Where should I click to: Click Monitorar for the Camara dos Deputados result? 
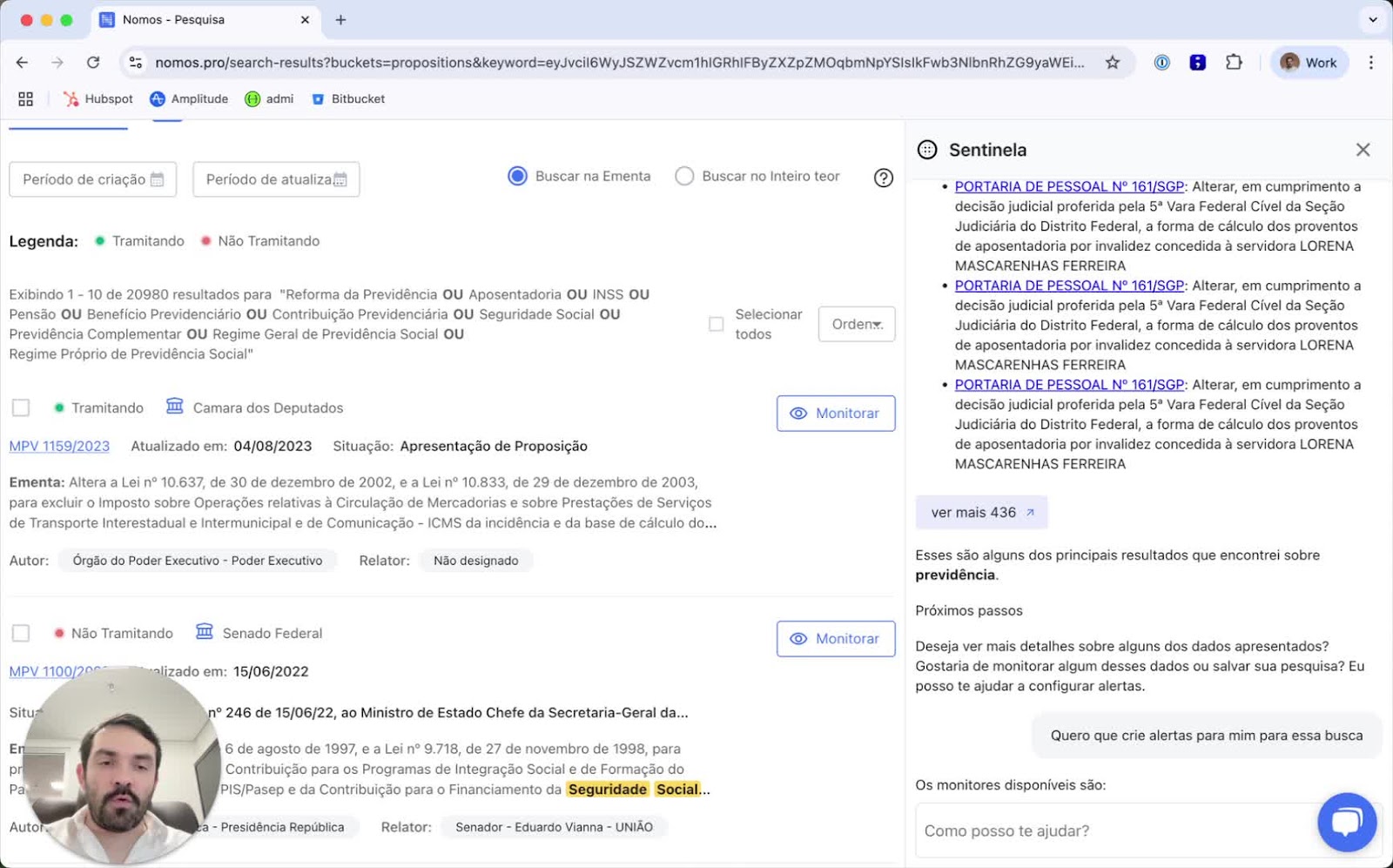[836, 414]
